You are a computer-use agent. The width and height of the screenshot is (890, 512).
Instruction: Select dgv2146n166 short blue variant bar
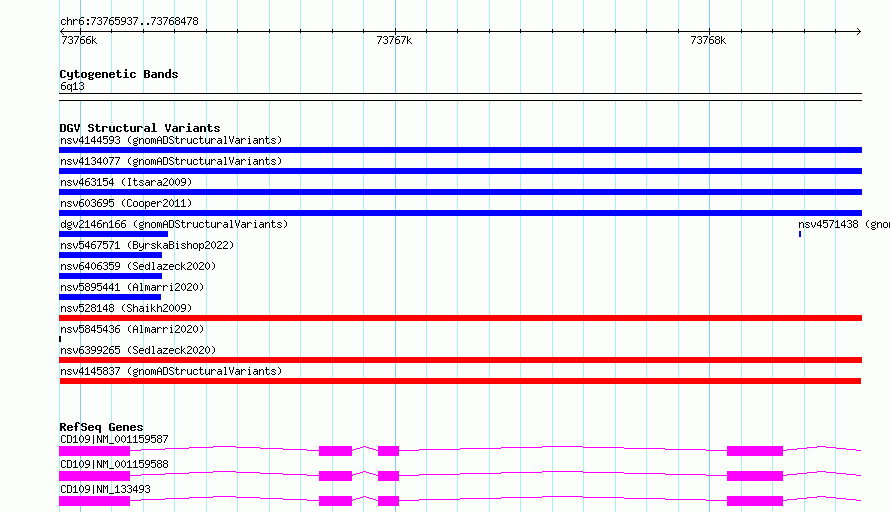(x=114, y=234)
